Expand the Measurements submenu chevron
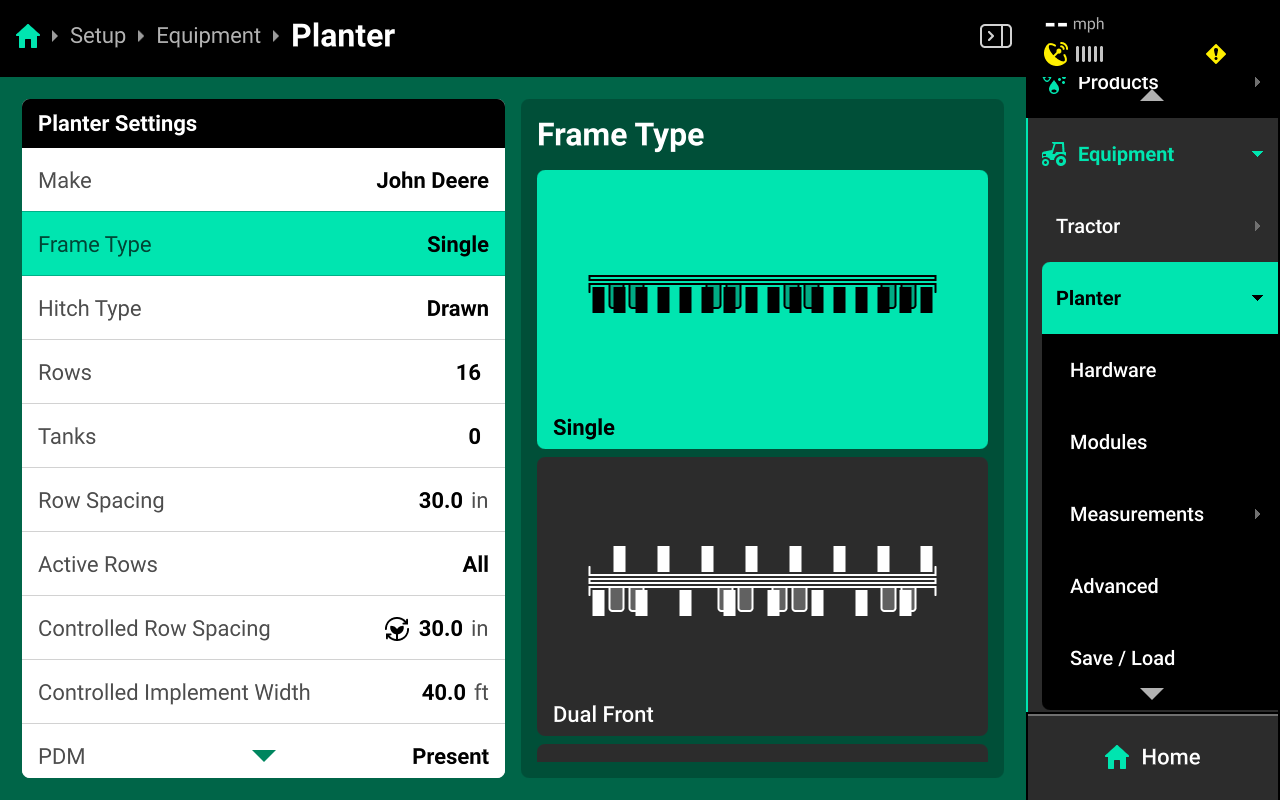The width and height of the screenshot is (1280, 800). tap(1257, 514)
